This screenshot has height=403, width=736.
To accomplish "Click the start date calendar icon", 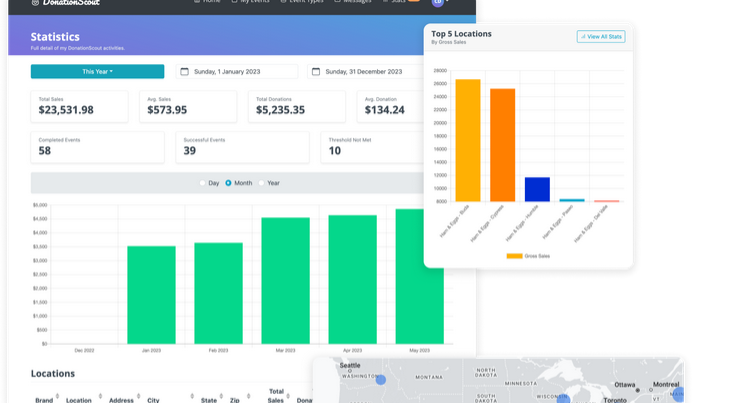I will point(184,72).
